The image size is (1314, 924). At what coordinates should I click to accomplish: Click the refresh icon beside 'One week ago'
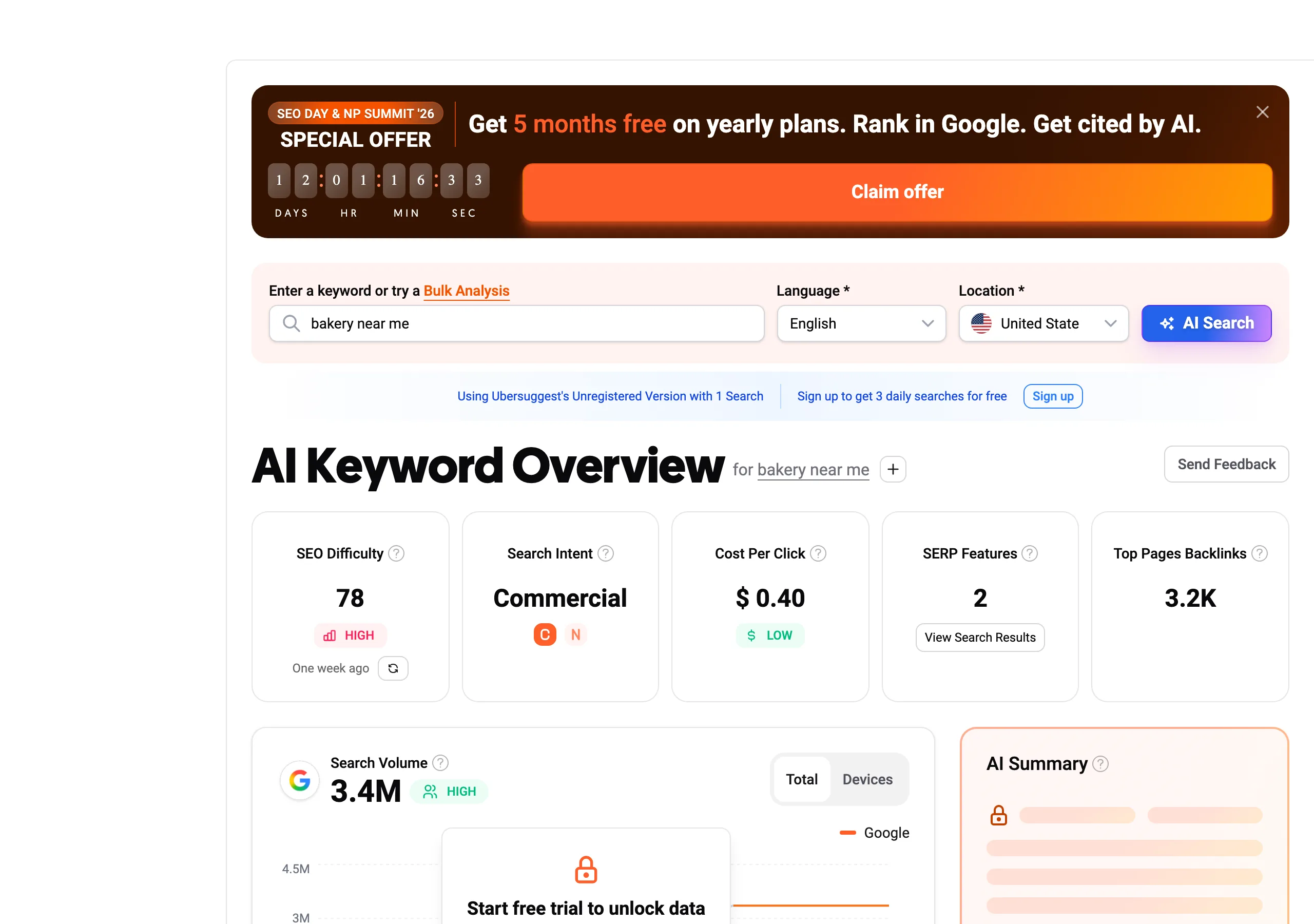coord(393,668)
